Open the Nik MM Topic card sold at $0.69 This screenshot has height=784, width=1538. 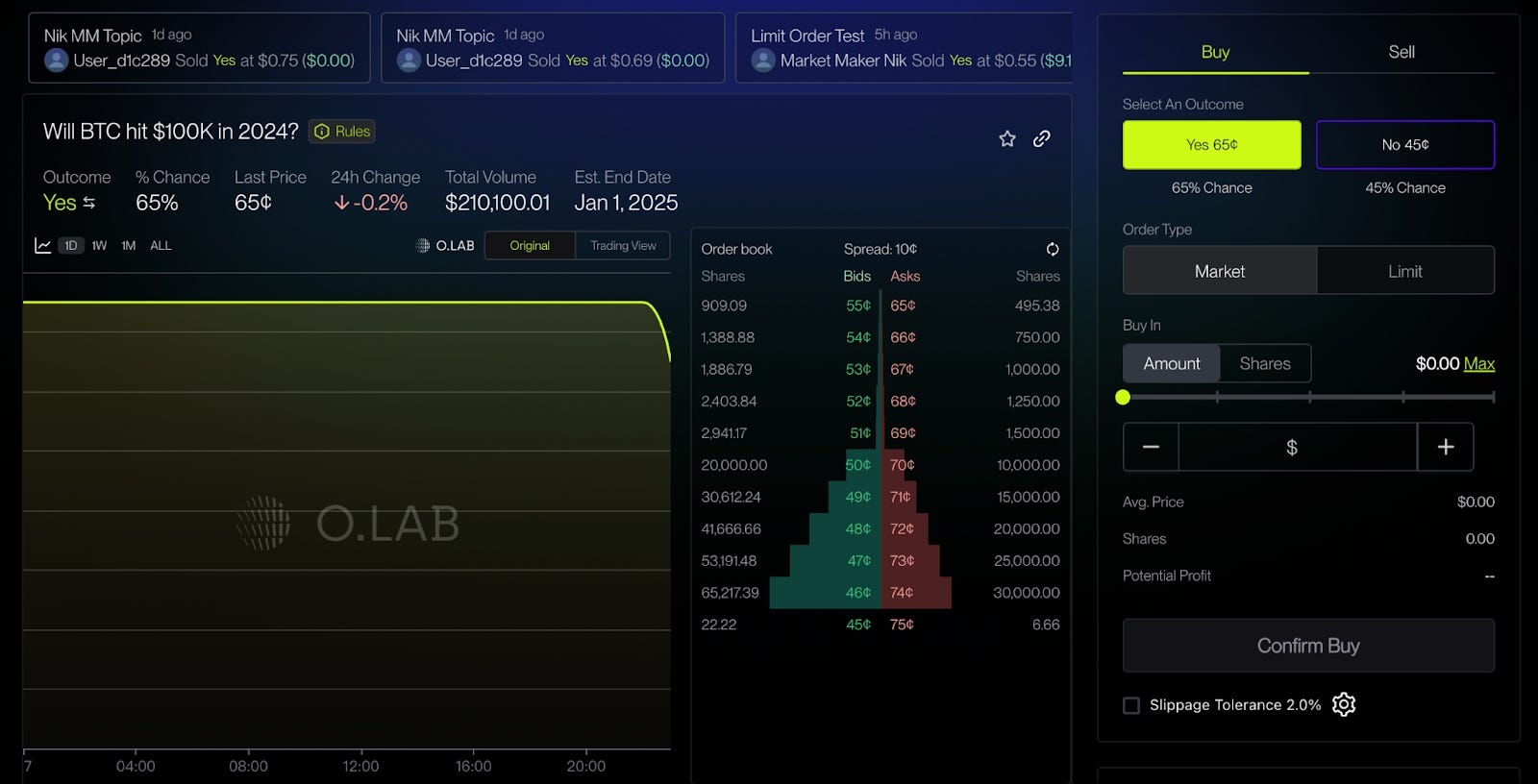(x=553, y=48)
